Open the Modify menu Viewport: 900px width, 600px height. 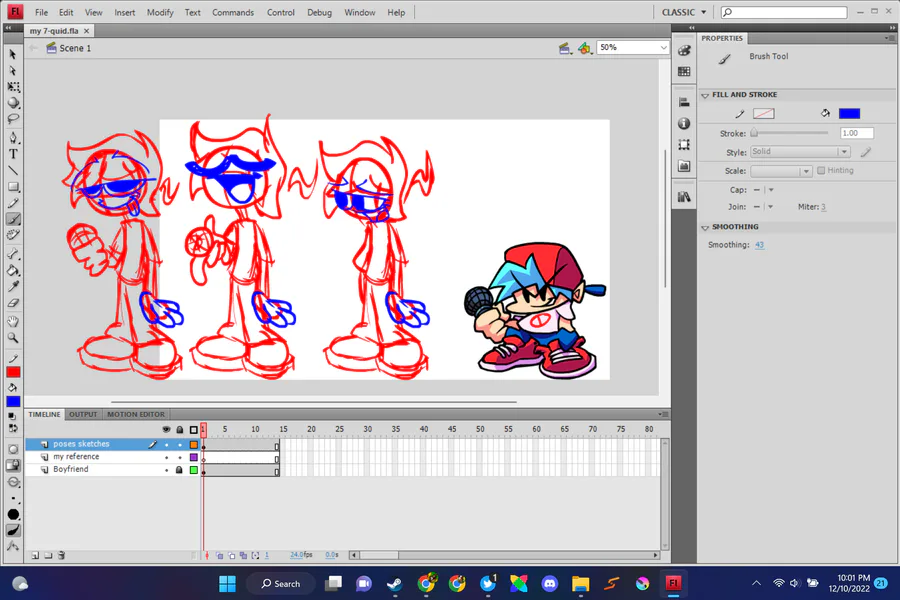tap(160, 13)
